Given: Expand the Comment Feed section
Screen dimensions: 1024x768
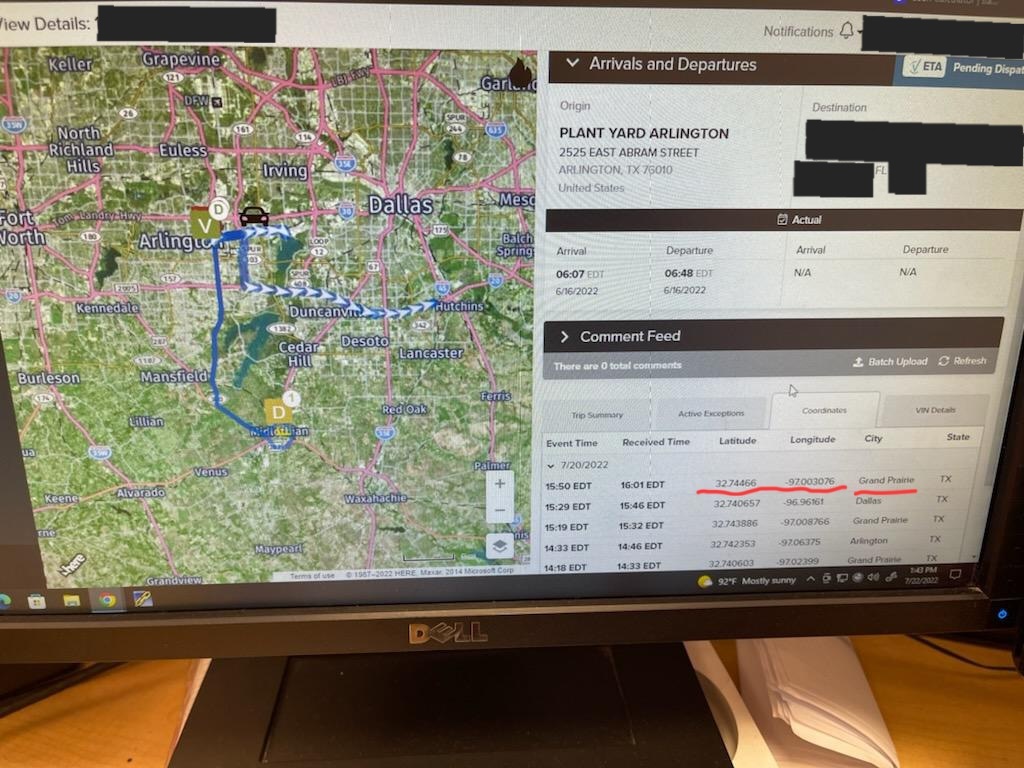Looking at the screenshot, I should click(564, 336).
